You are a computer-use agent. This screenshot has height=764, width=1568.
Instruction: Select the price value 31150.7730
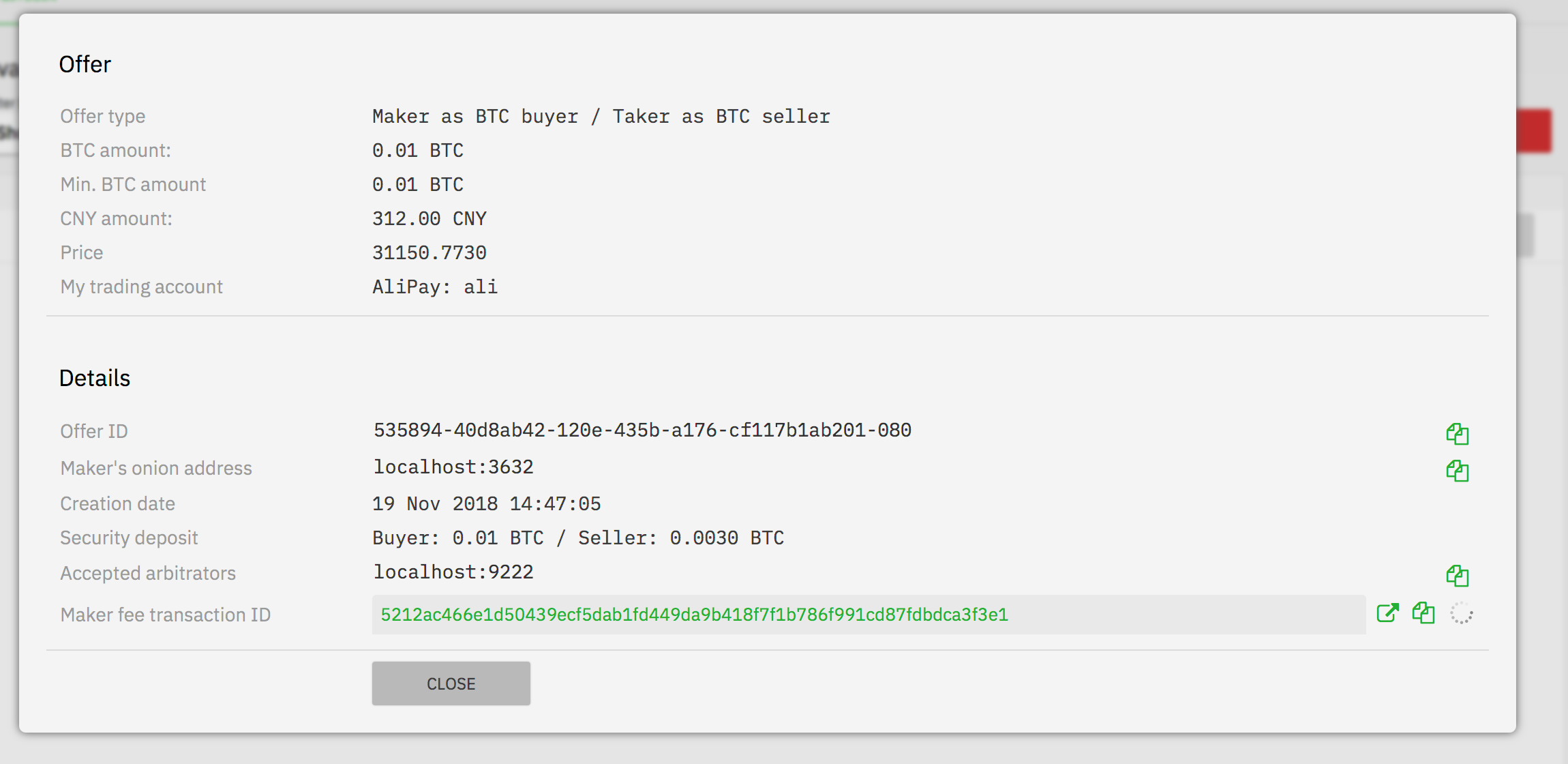click(x=429, y=253)
